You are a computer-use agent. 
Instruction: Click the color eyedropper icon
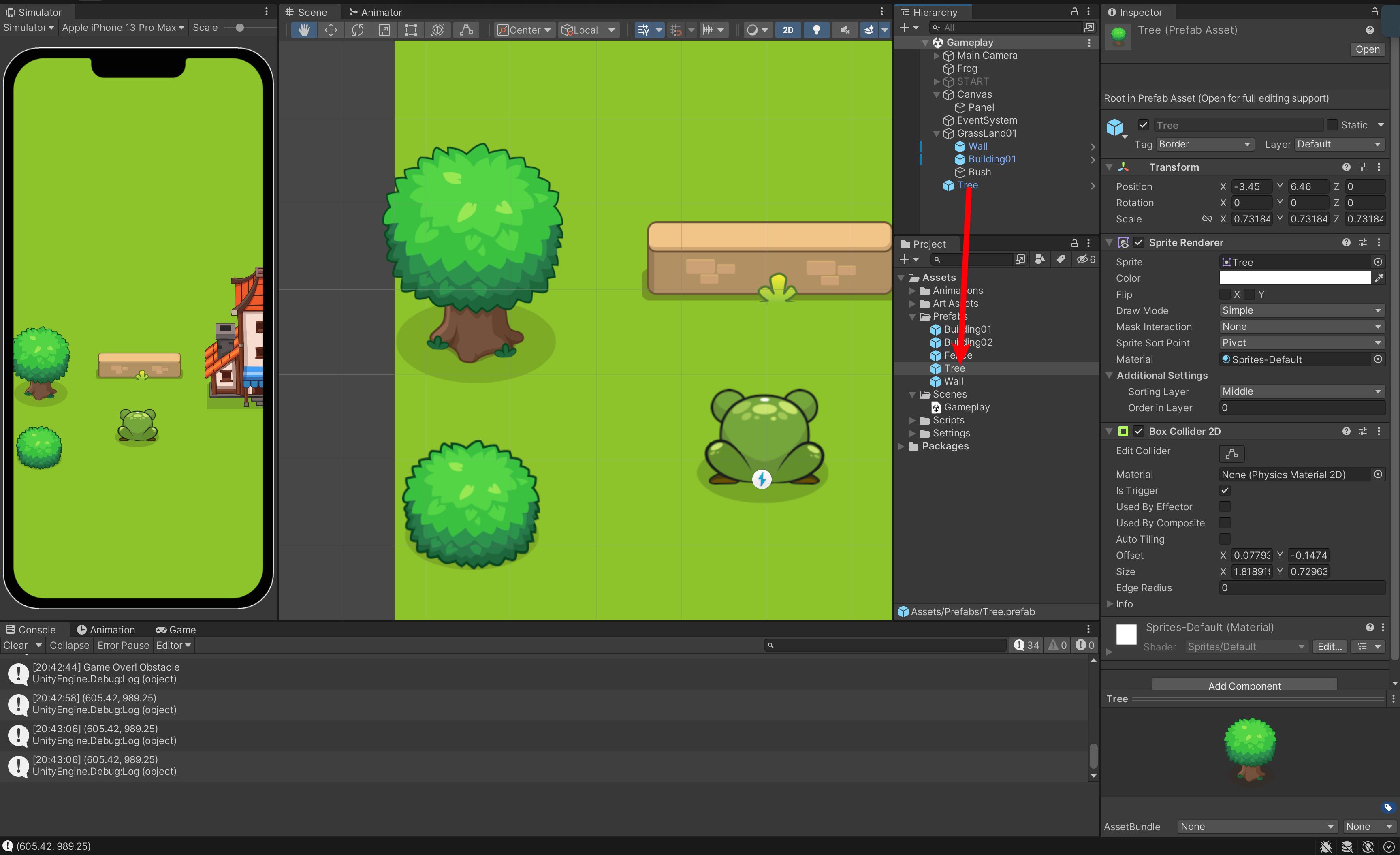point(1379,278)
